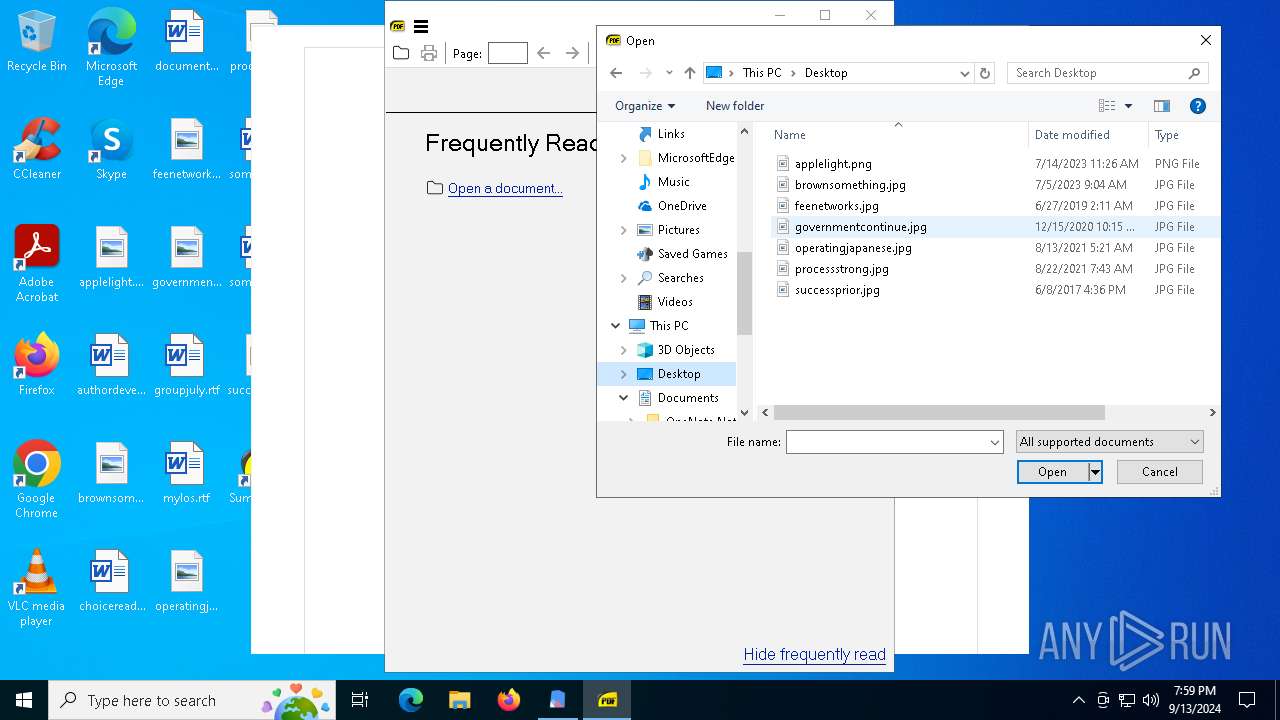Select file applelight.png

[x=833, y=164]
